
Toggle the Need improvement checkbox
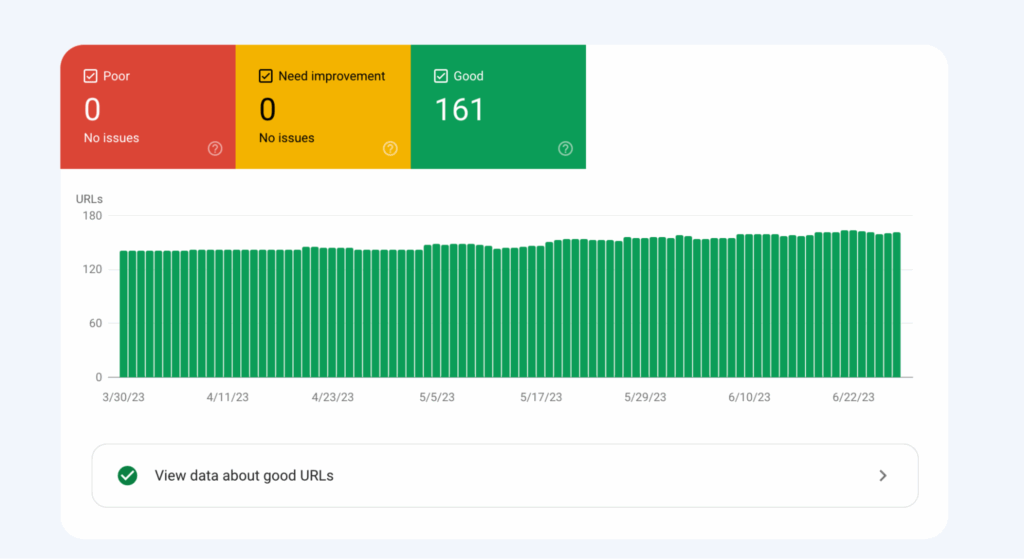point(266,76)
